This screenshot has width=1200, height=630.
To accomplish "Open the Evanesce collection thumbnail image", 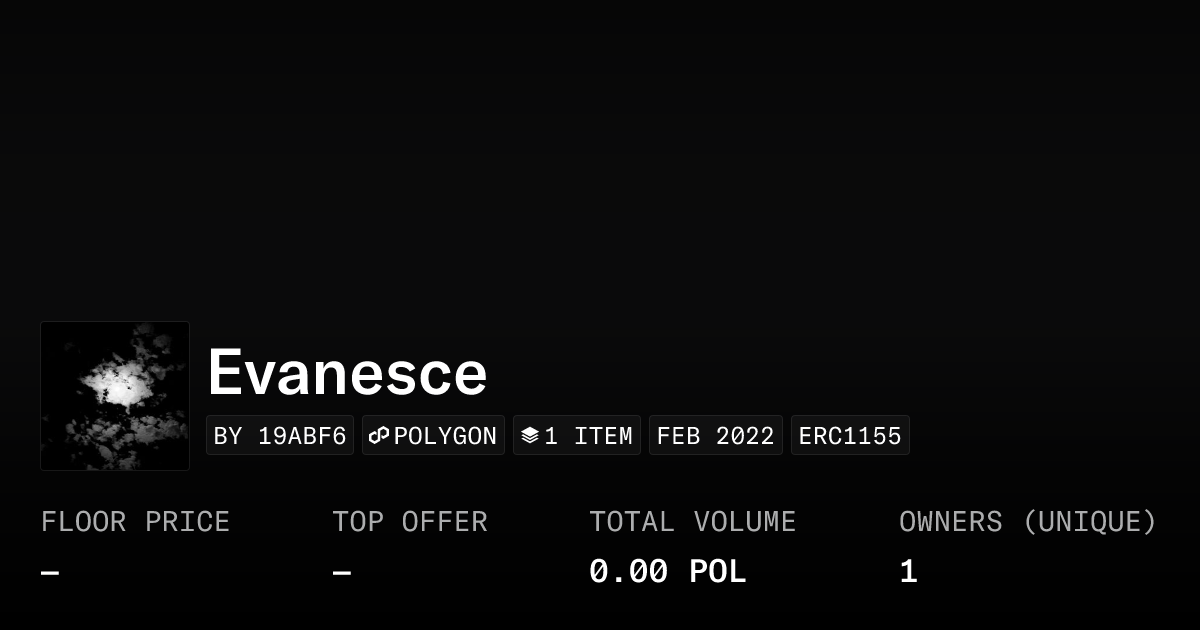I will coord(115,396).
